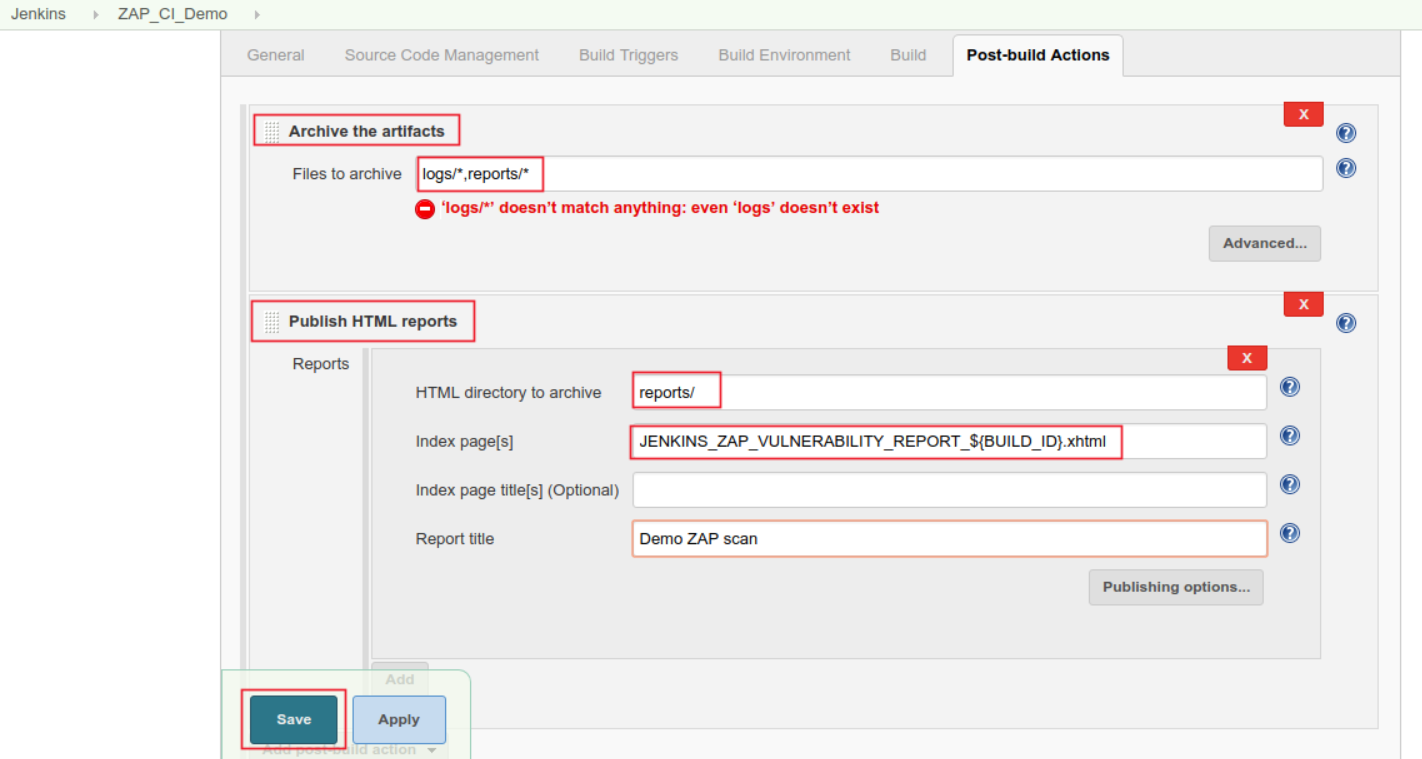
Task: Click the Advanced... button
Action: tap(1264, 243)
